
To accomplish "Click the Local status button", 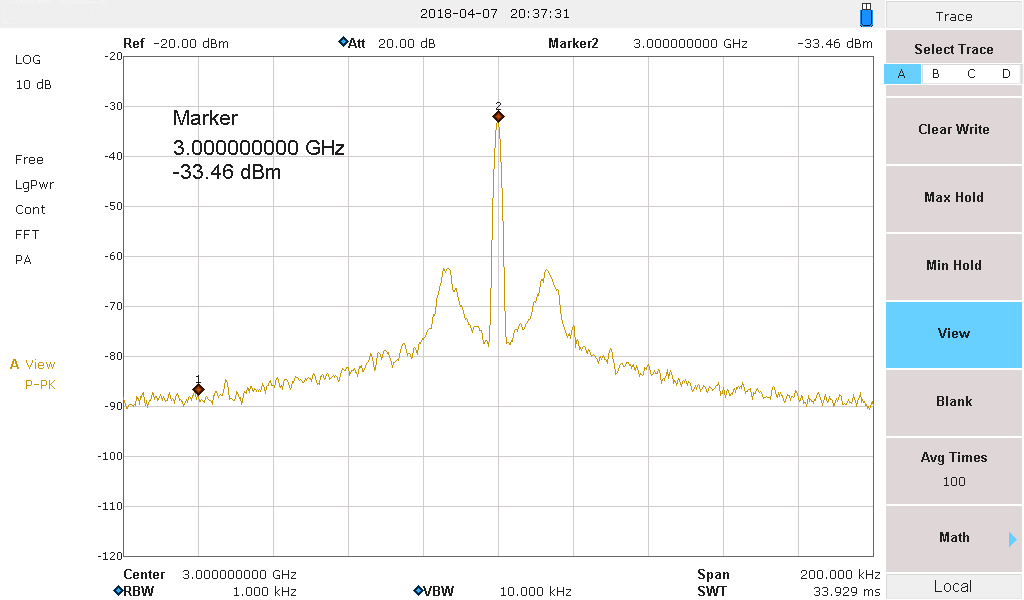I will (953, 586).
